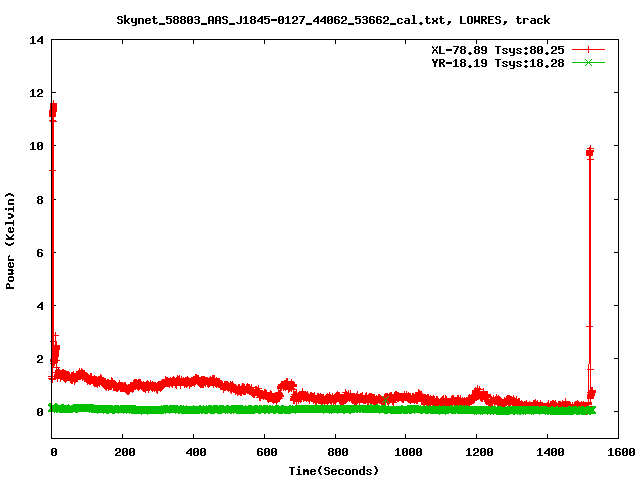Click the red legend line sample
This screenshot has width=640, height=480.
pos(588,50)
